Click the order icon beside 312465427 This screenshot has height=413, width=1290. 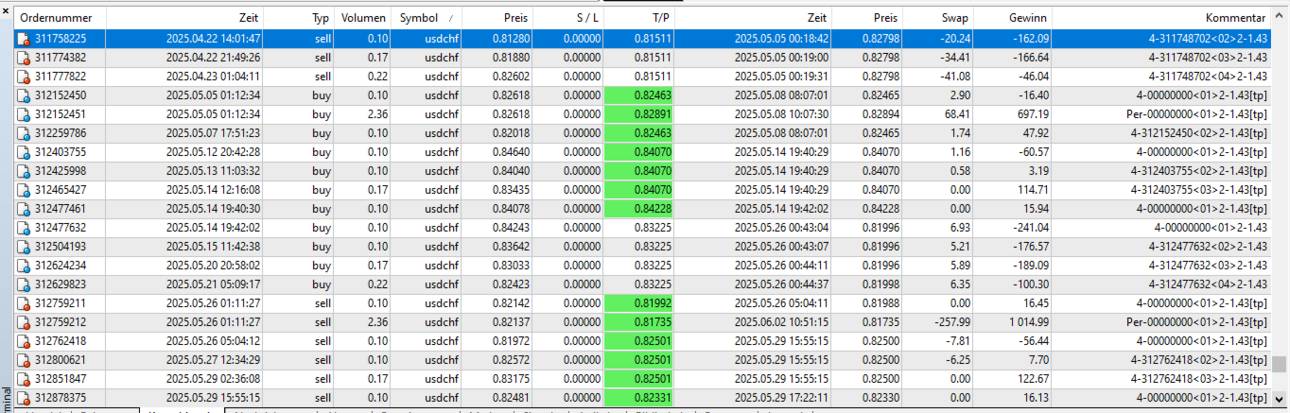[23, 190]
